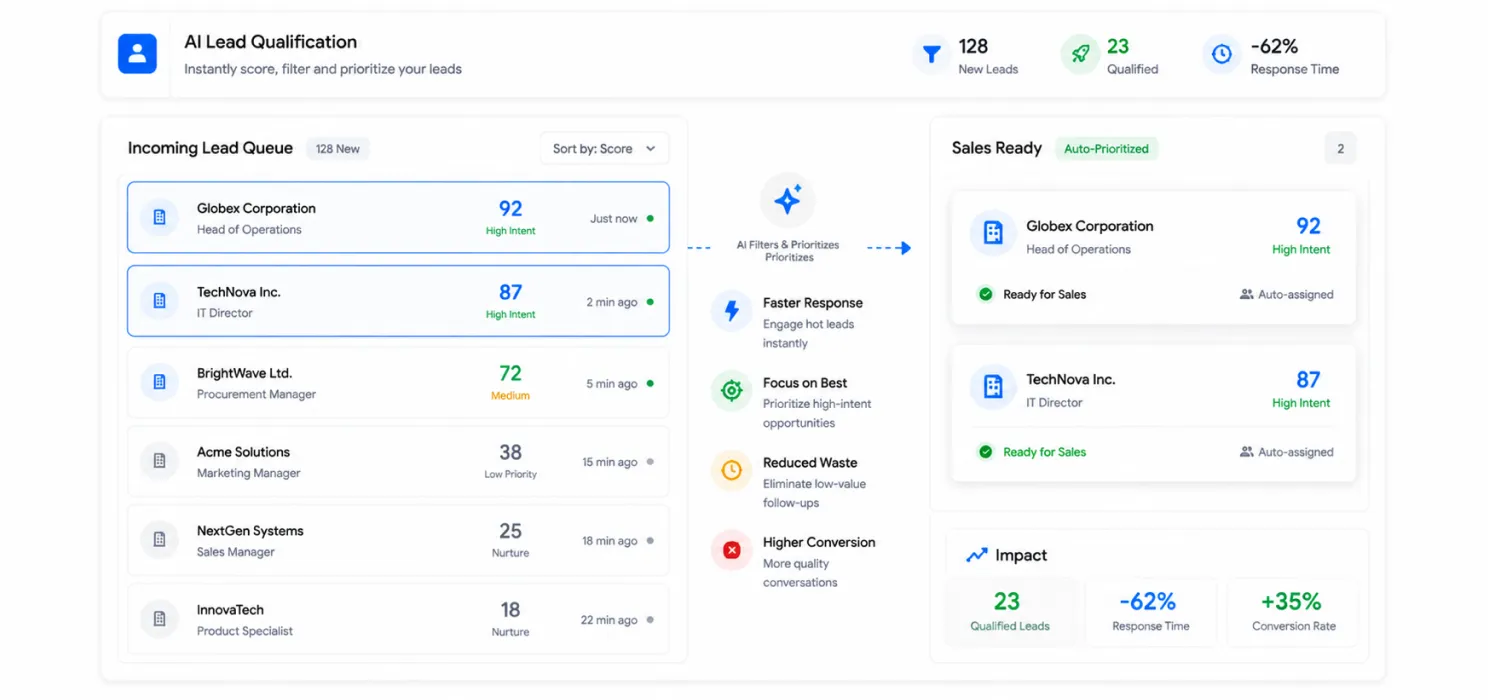
Task: Click the 128 New badge
Action: (338, 149)
